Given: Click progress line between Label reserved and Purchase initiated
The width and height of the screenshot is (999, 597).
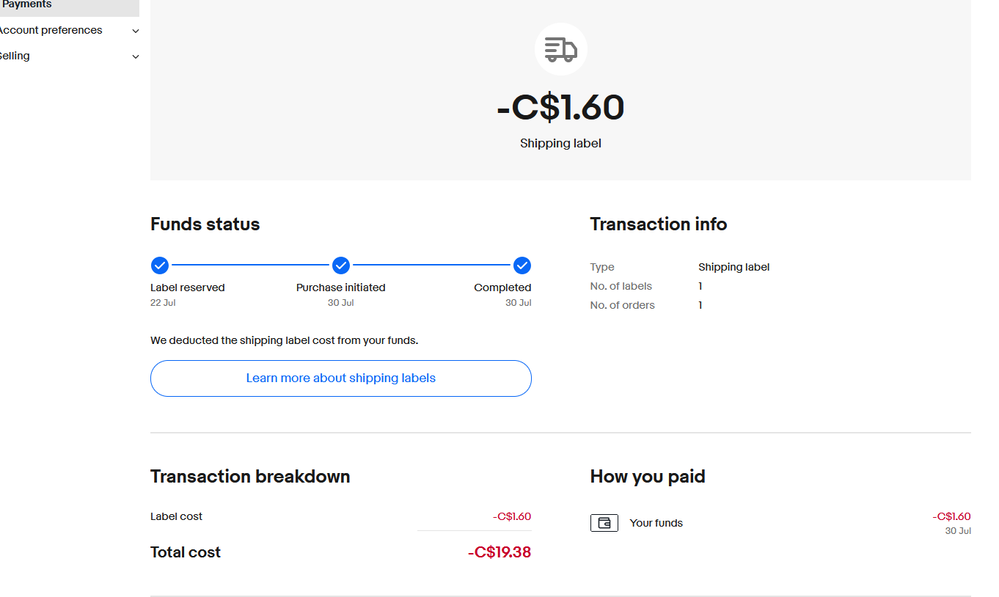Looking at the screenshot, I should tap(250, 265).
